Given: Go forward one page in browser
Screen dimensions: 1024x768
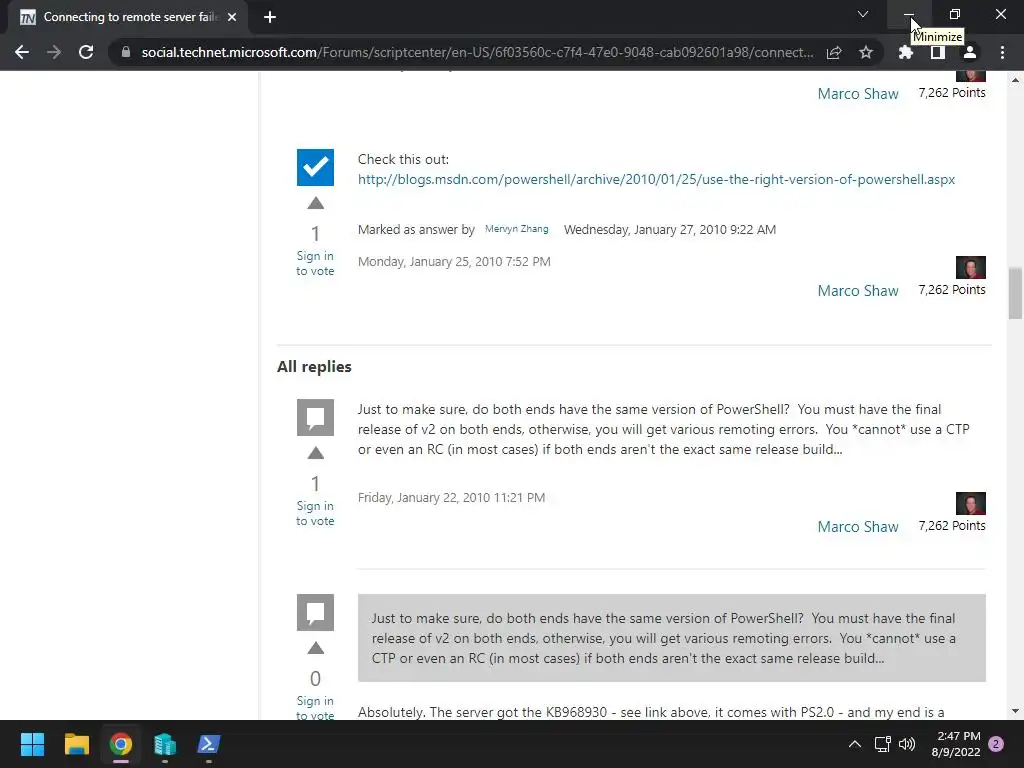Looking at the screenshot, I should tap(54, 52).
